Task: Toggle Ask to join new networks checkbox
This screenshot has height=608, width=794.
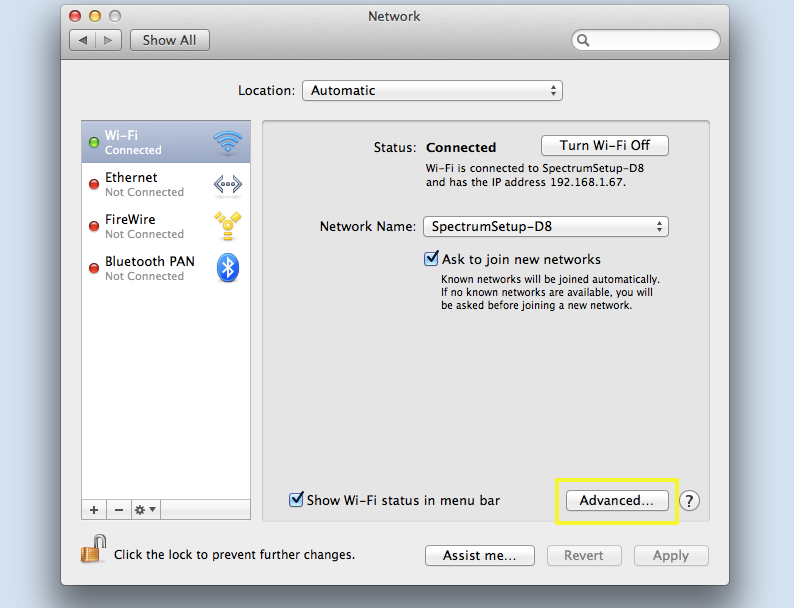Action: click(431, 258)
